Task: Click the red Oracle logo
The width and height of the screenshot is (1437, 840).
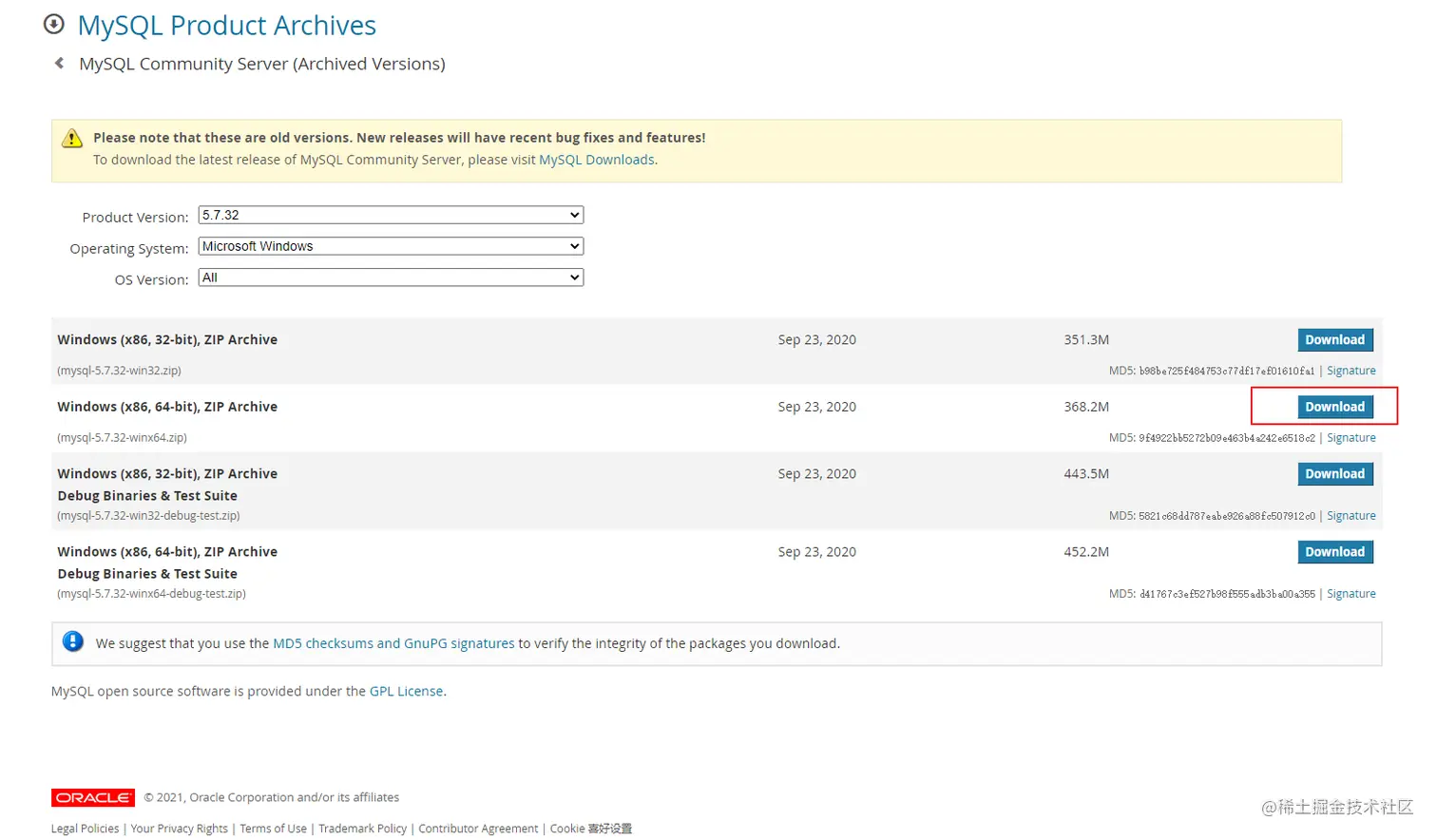Action: pos(93,797)
